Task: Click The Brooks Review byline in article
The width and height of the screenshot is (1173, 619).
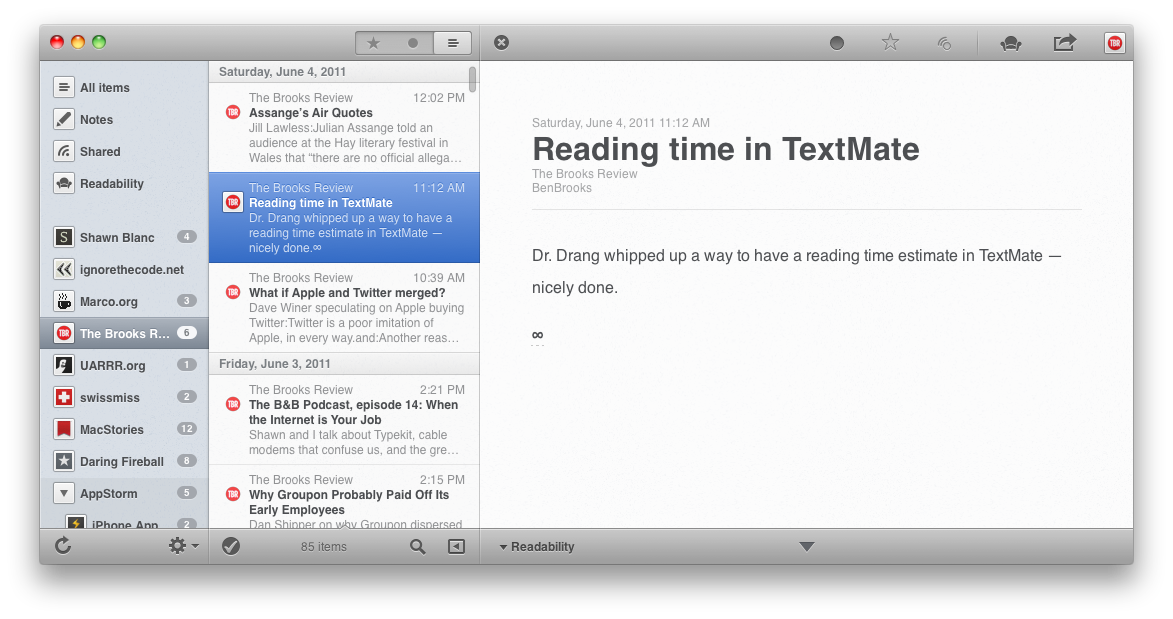Action: tap(584, 174)
